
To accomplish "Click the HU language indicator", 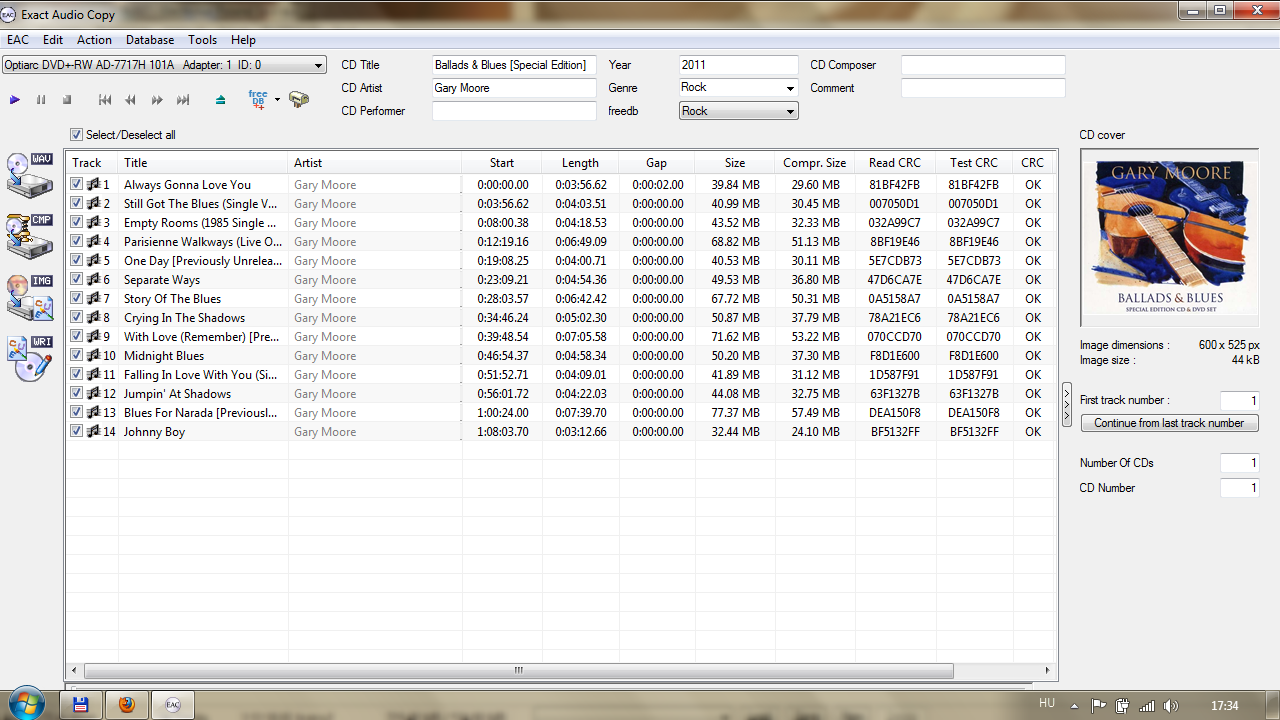I will (1047, 704).
